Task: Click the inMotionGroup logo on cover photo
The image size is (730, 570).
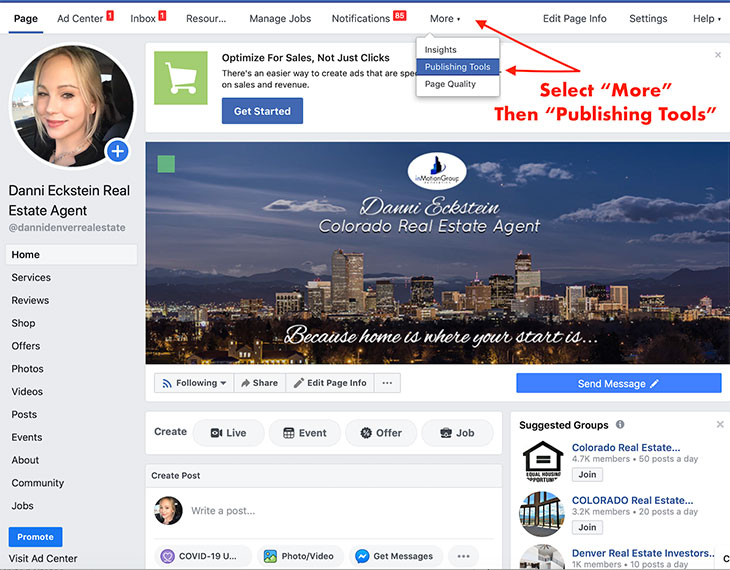Action: click(x=437, y=171)
